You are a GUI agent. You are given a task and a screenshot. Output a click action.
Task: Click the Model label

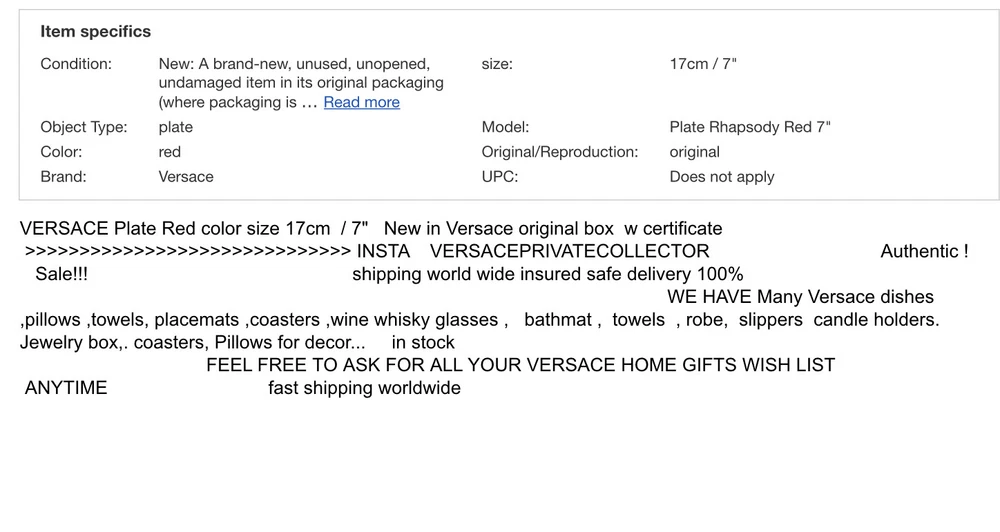505,127
